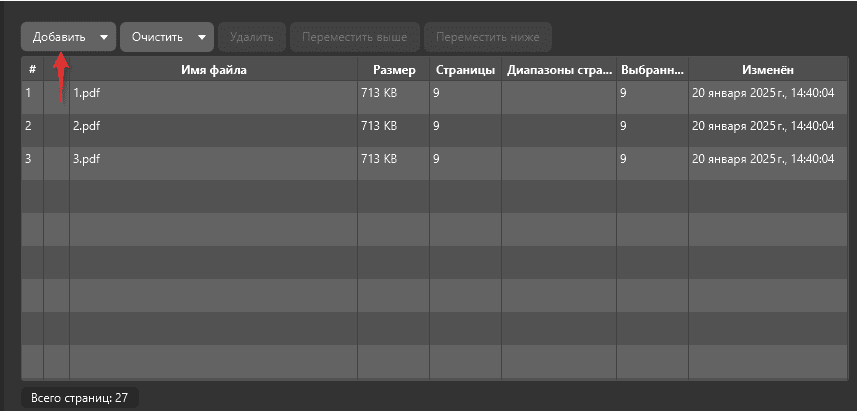Click the Выбранн... column header
Image resolution: width=857 pixels, height=411 pixels.
coord(652,69)
